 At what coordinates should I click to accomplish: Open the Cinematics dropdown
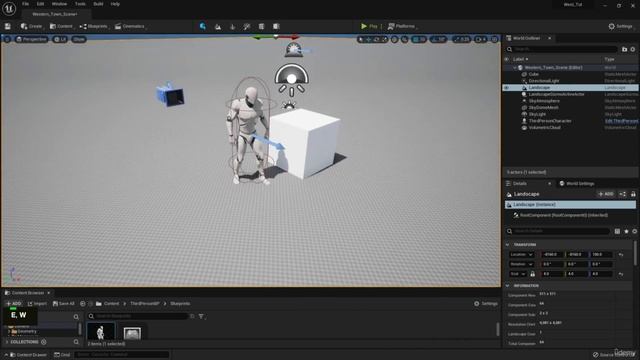131,26
